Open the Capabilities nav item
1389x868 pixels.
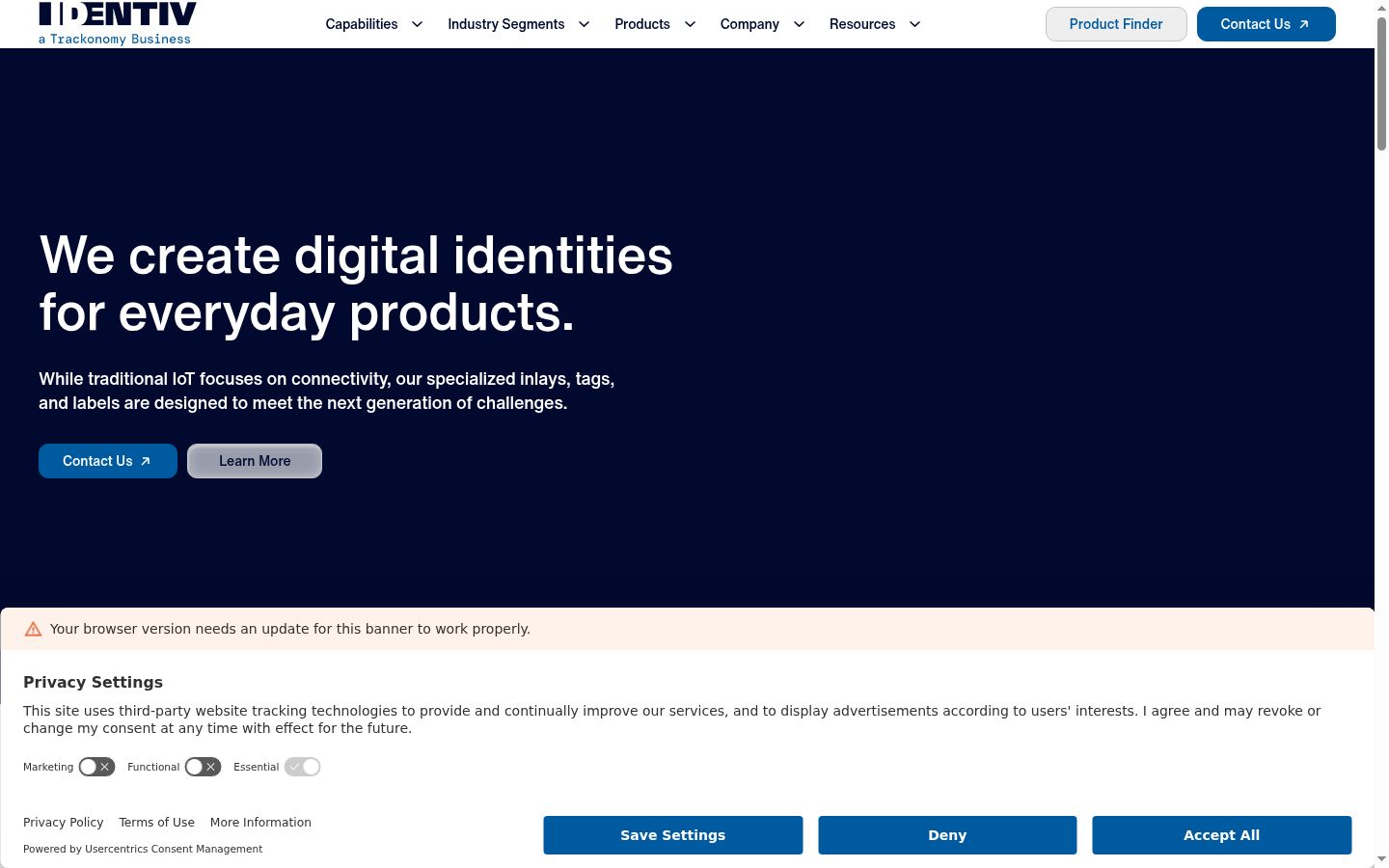pyautogui.click(x=362, y=24)
